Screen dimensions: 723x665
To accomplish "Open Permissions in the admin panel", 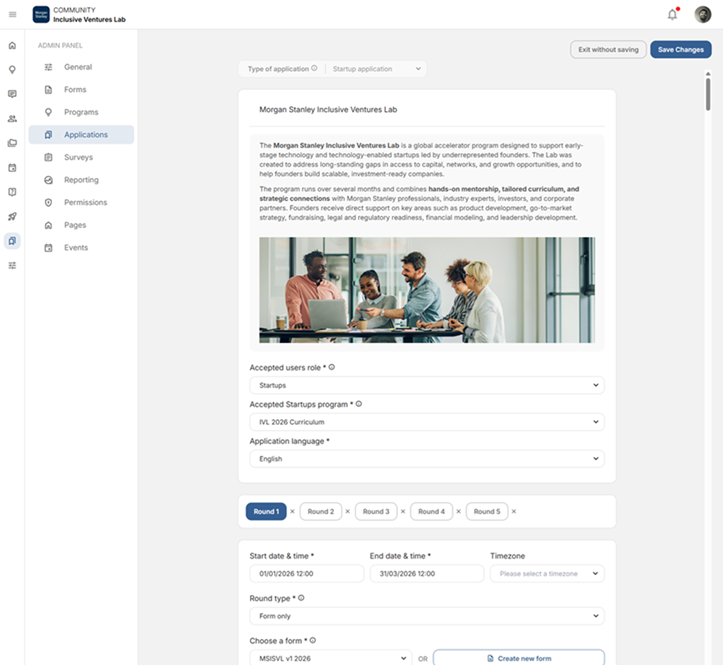I will tap(81, 202).
